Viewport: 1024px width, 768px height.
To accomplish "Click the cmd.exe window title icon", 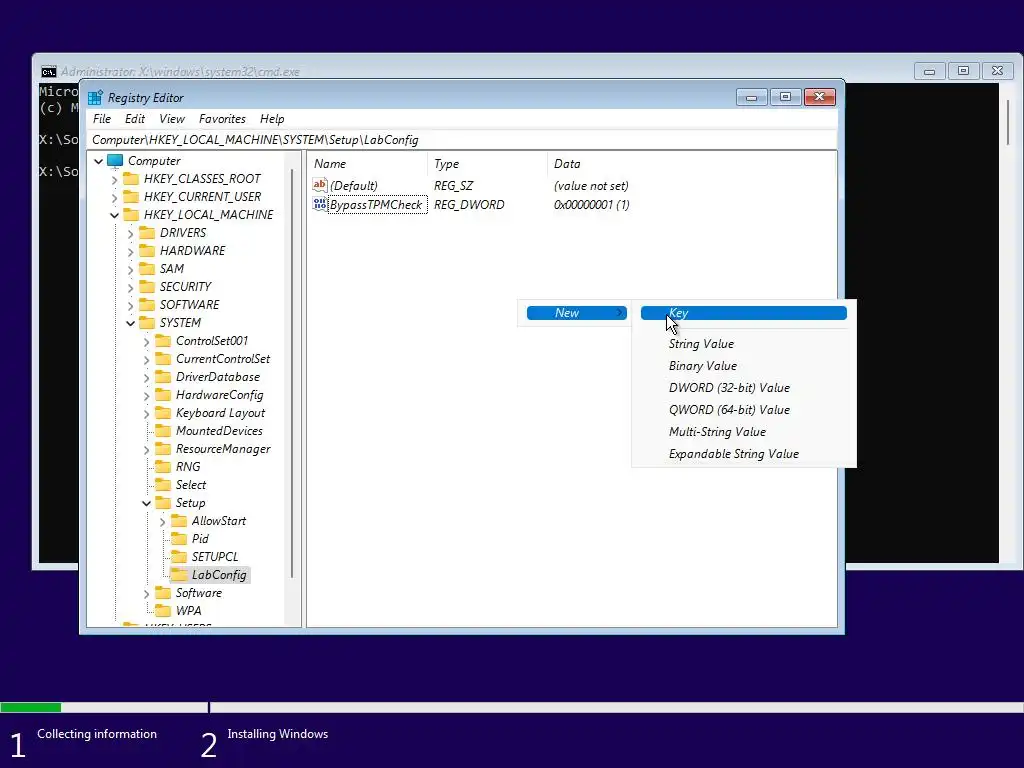I will pos(49,72).
